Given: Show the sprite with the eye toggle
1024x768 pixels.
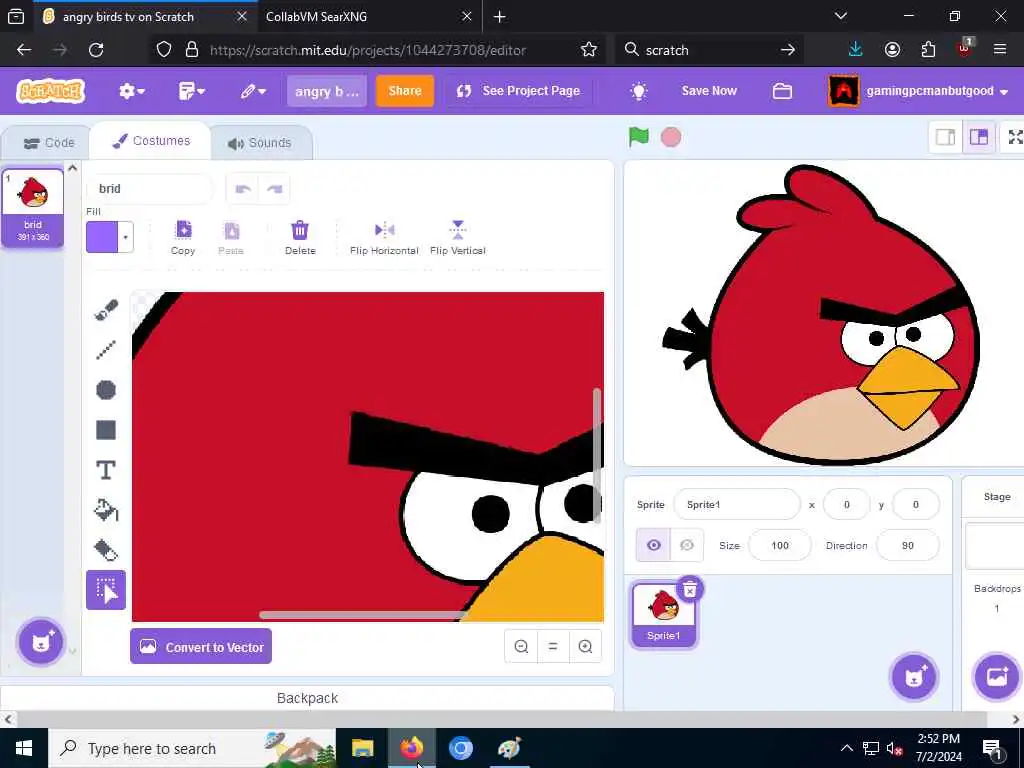Looking at the screenshot, I should click(654, 545).
